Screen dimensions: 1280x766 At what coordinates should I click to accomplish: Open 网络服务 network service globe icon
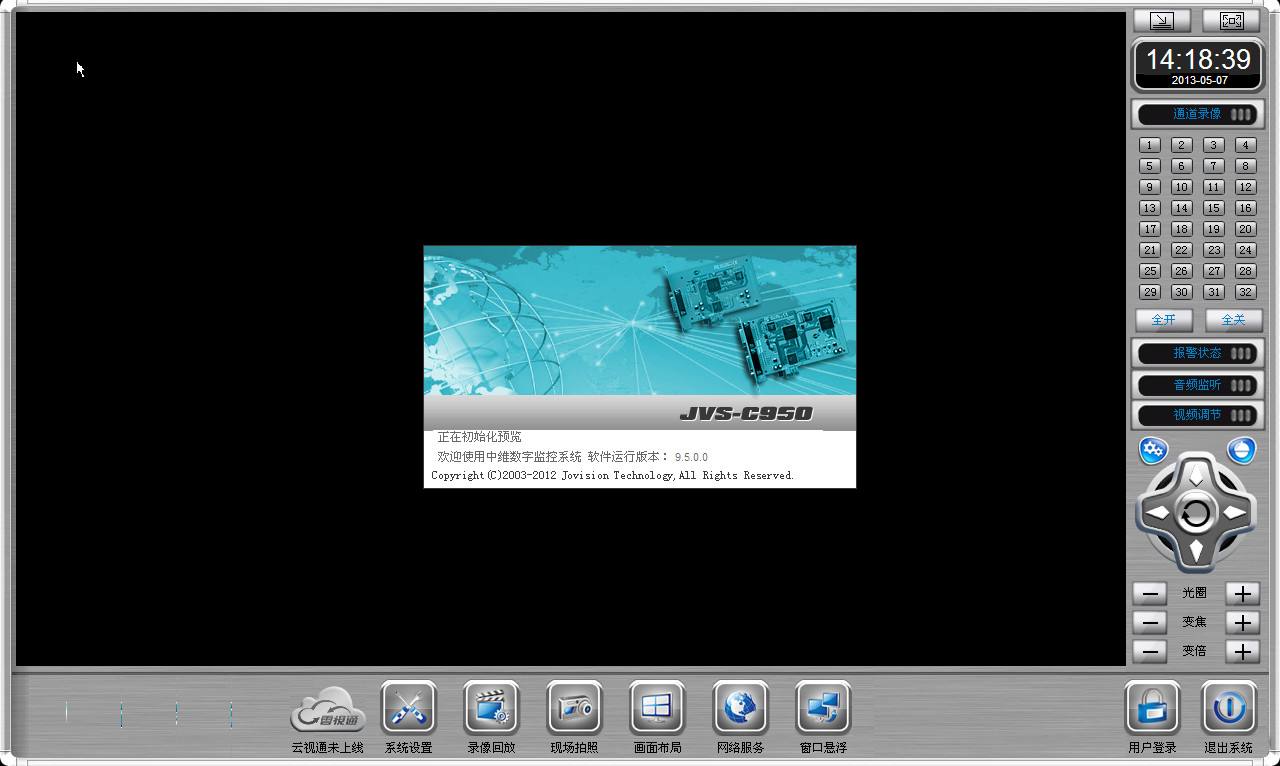pyautogui.click(x=740, y=708)
